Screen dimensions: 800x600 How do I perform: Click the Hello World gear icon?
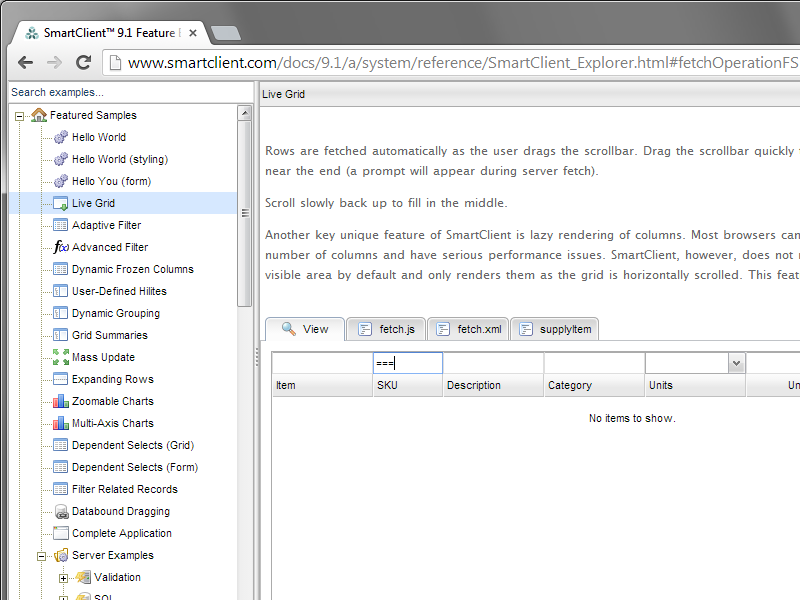point(60,137)
